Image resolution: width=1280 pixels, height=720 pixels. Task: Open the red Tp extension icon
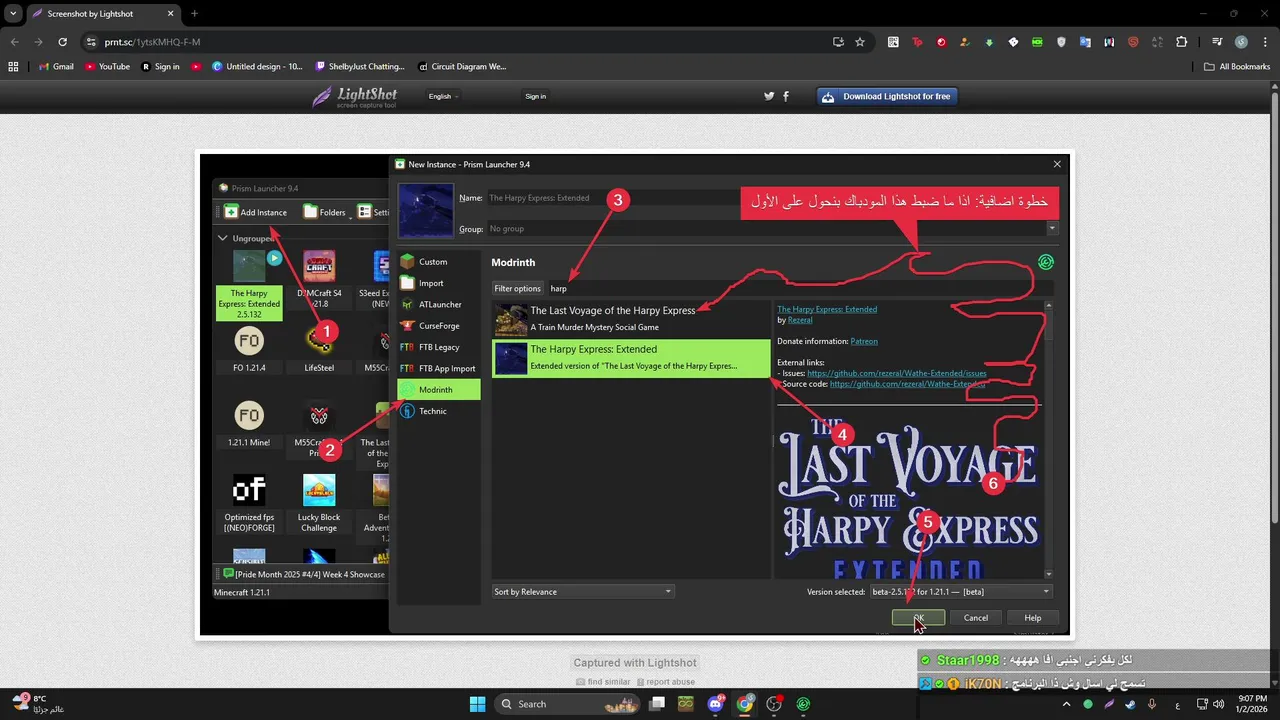point(917,42)
